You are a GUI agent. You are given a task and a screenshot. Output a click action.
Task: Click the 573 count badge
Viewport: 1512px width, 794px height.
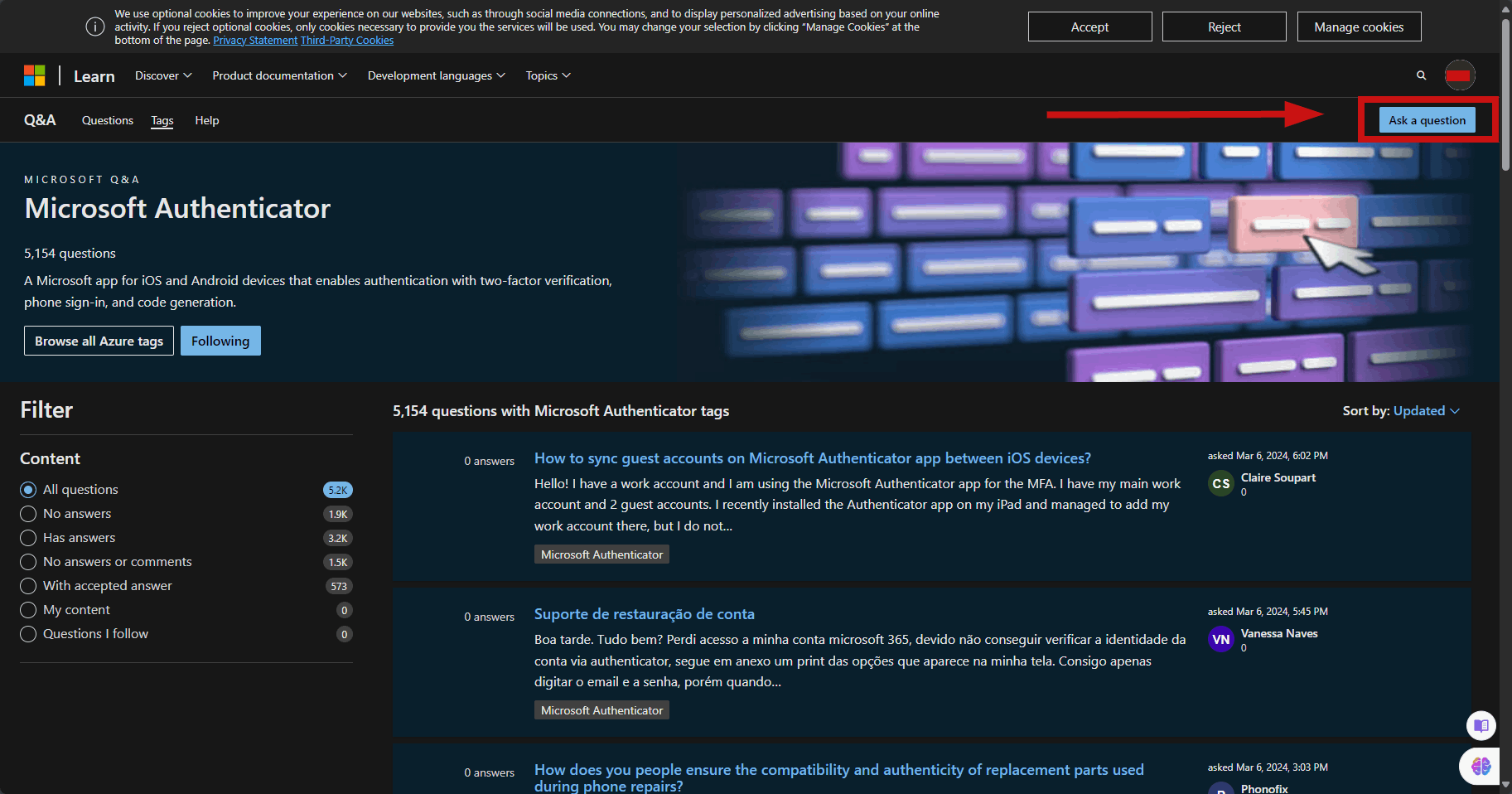click(339, 586)
